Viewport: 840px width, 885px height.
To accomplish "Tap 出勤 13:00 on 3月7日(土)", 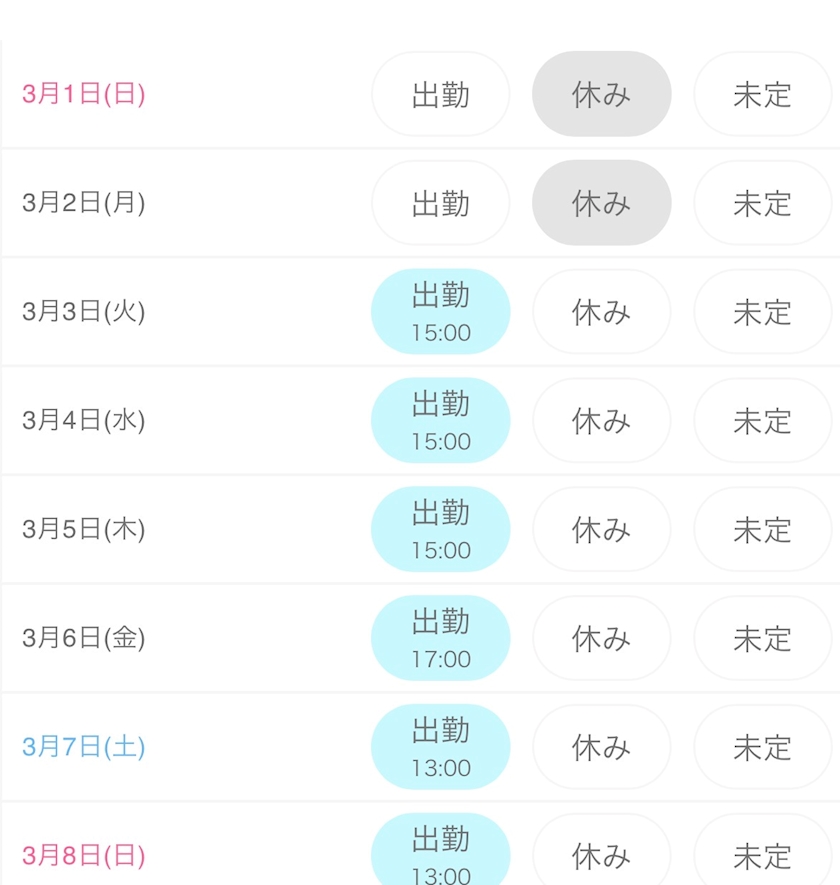I will [440, 747].
